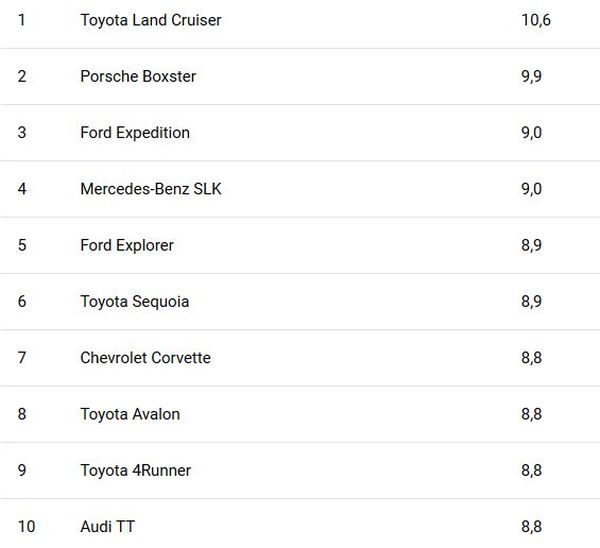Click rank number 10 in the list

point(26,527)
